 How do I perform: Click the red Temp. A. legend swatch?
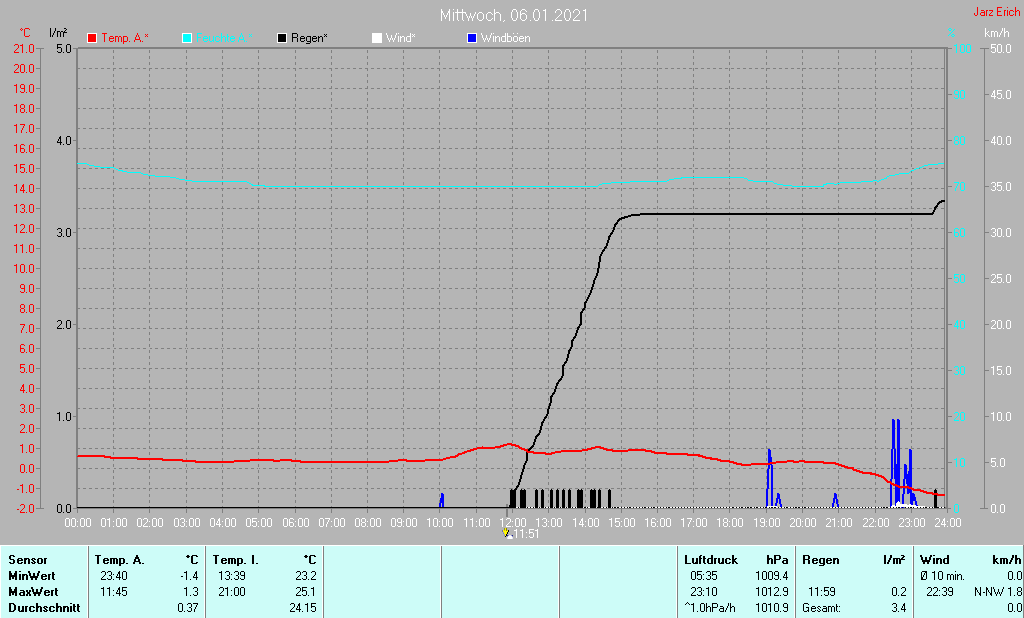92,39
